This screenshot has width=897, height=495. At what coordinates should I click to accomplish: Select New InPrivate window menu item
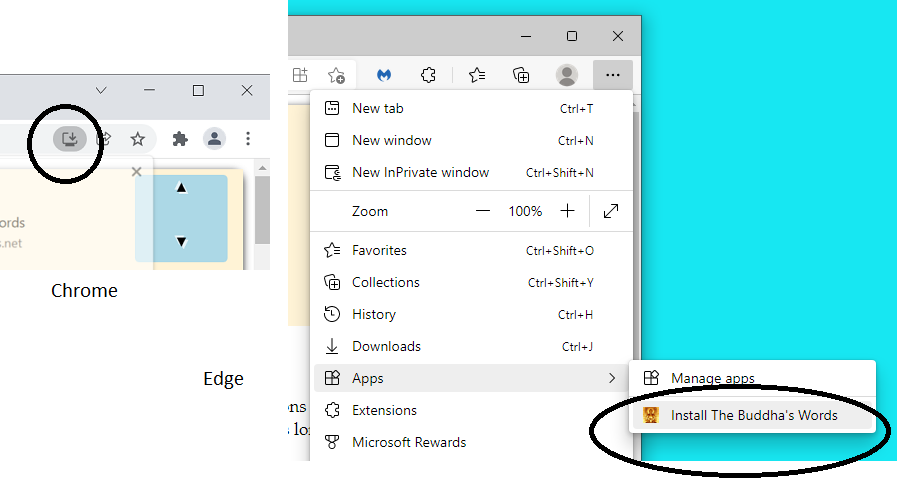pos(471,172)
